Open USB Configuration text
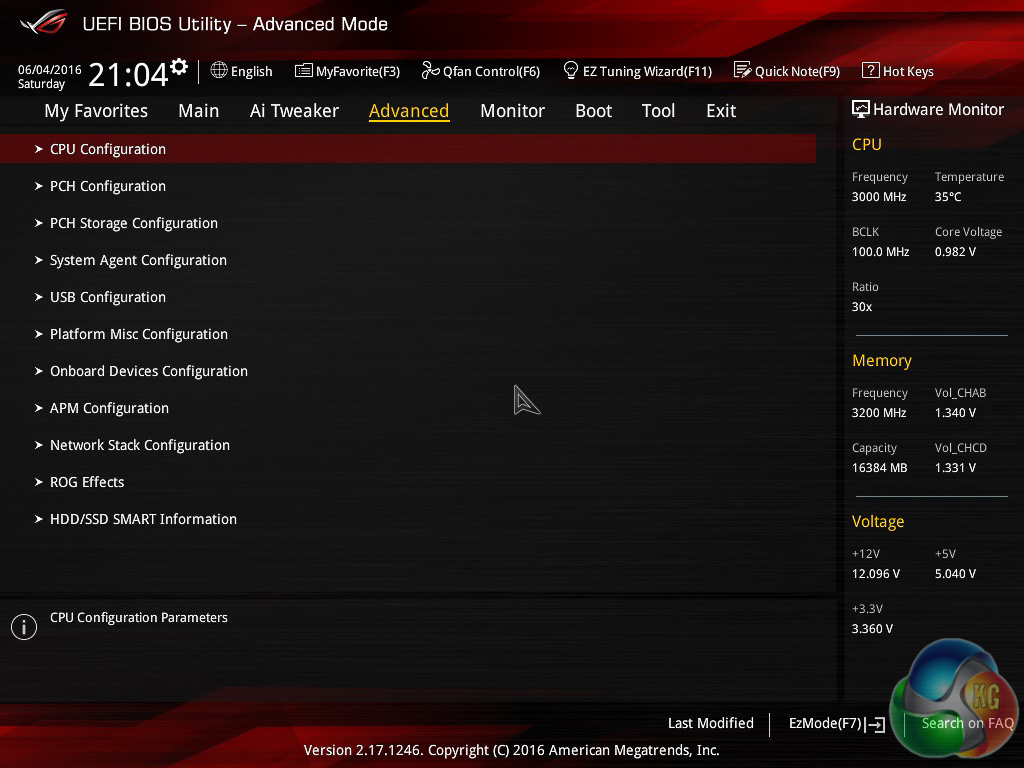Viewport: 1024px width, 768px height. [x=108, y=298]
